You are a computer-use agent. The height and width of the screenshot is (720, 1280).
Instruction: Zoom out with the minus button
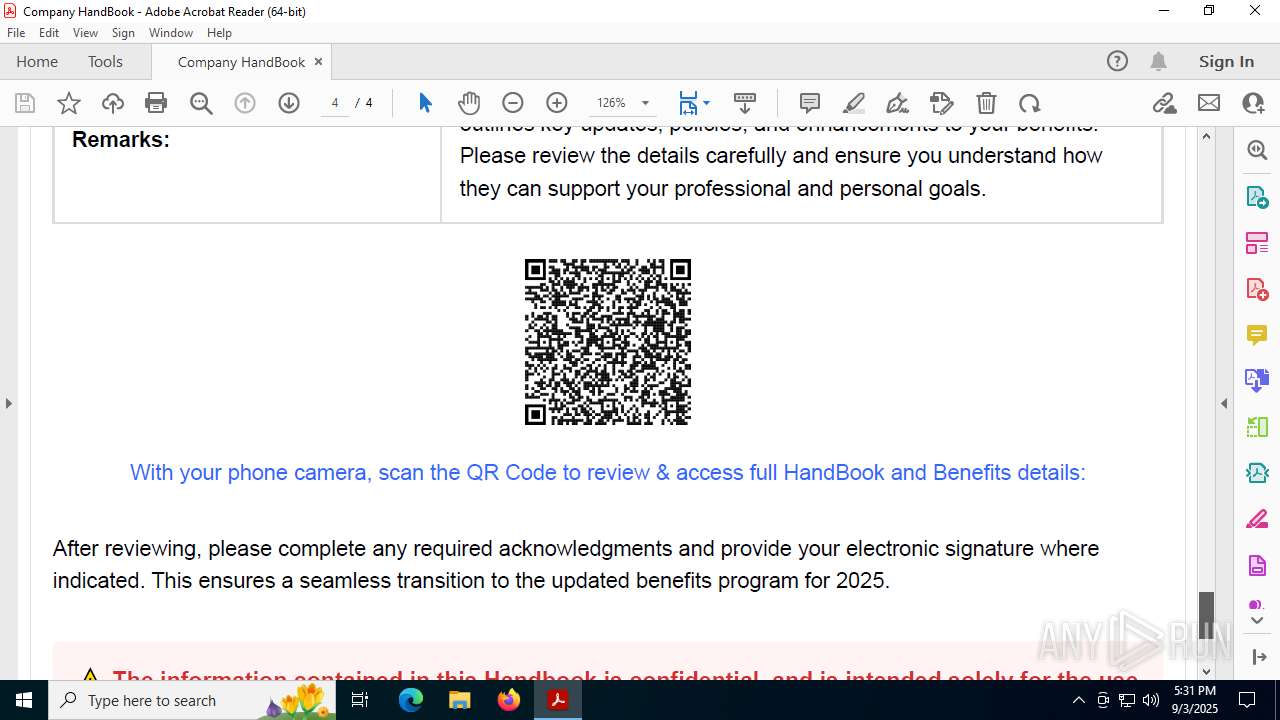click(513, 103)
